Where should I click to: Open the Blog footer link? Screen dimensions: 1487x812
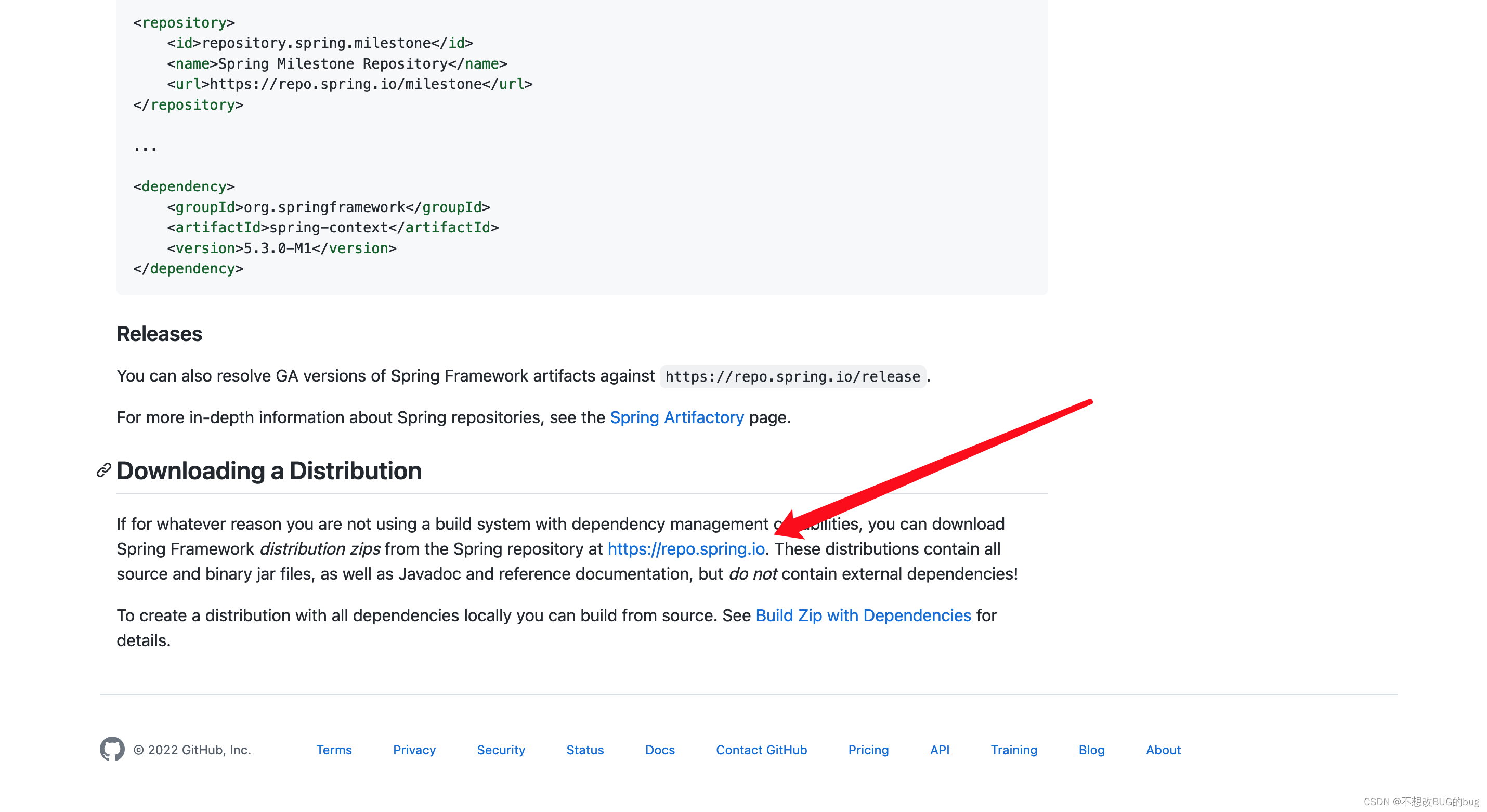coord(1091,750)
